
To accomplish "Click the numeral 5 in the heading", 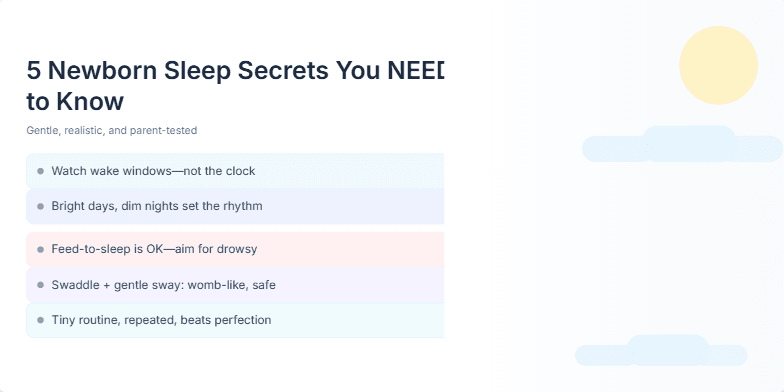I will point(34,70).
